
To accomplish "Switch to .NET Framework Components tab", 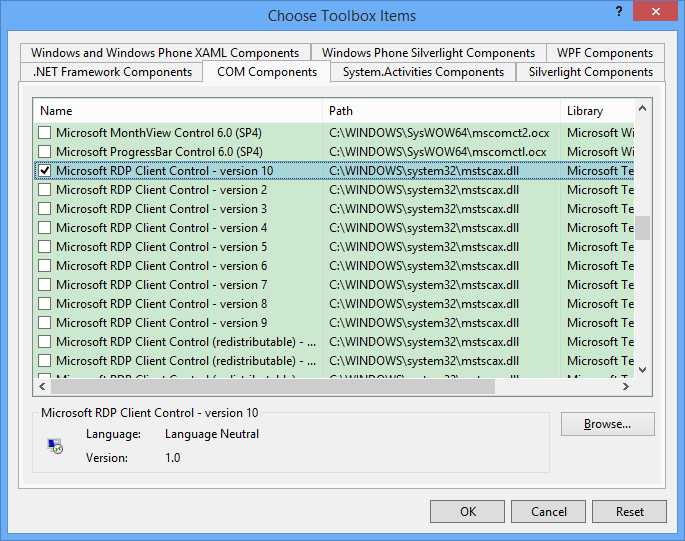I will point(112,72).
